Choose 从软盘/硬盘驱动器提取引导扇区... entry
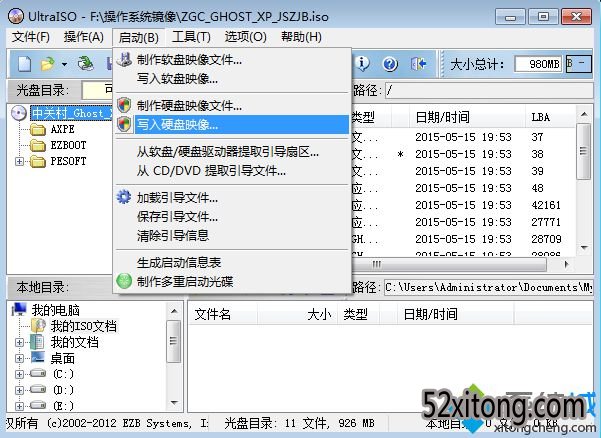Screen dimensions: 601x438 pyautogui.click(x=233, y=152)
